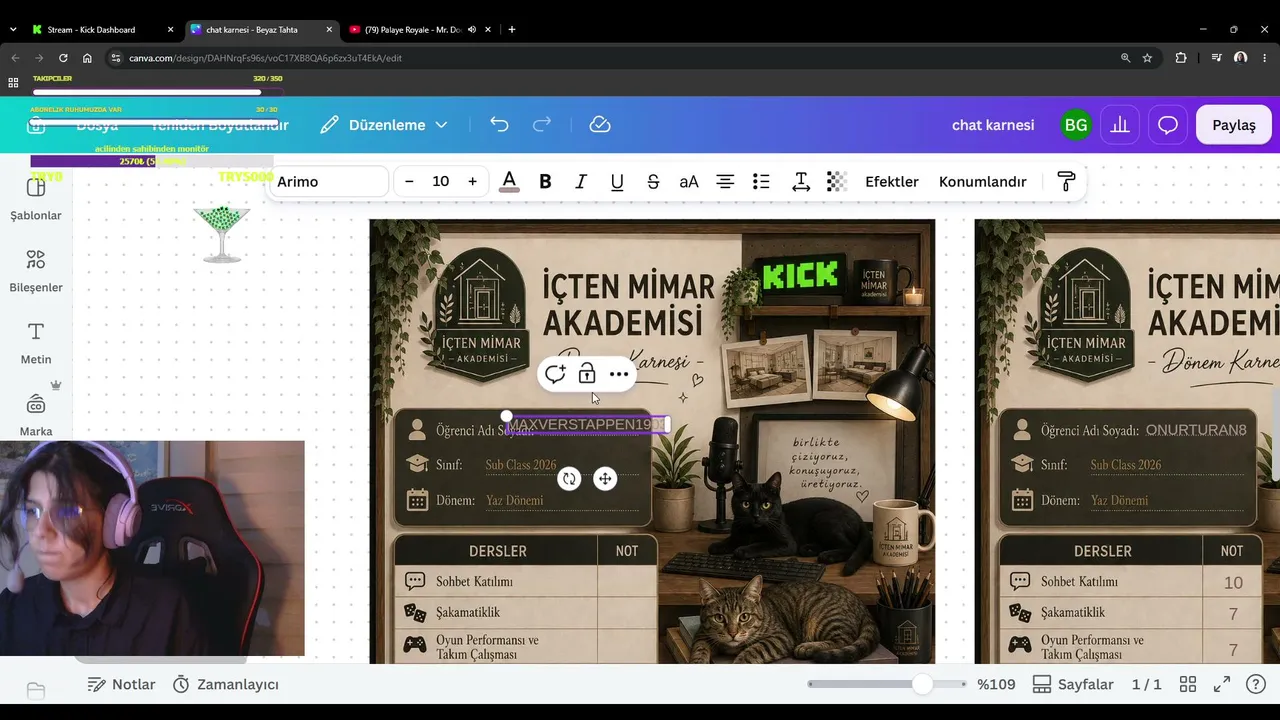Open the browser apps grid shortcut
This screenshot has width=1280, height=720.
(x=13, y=83)
